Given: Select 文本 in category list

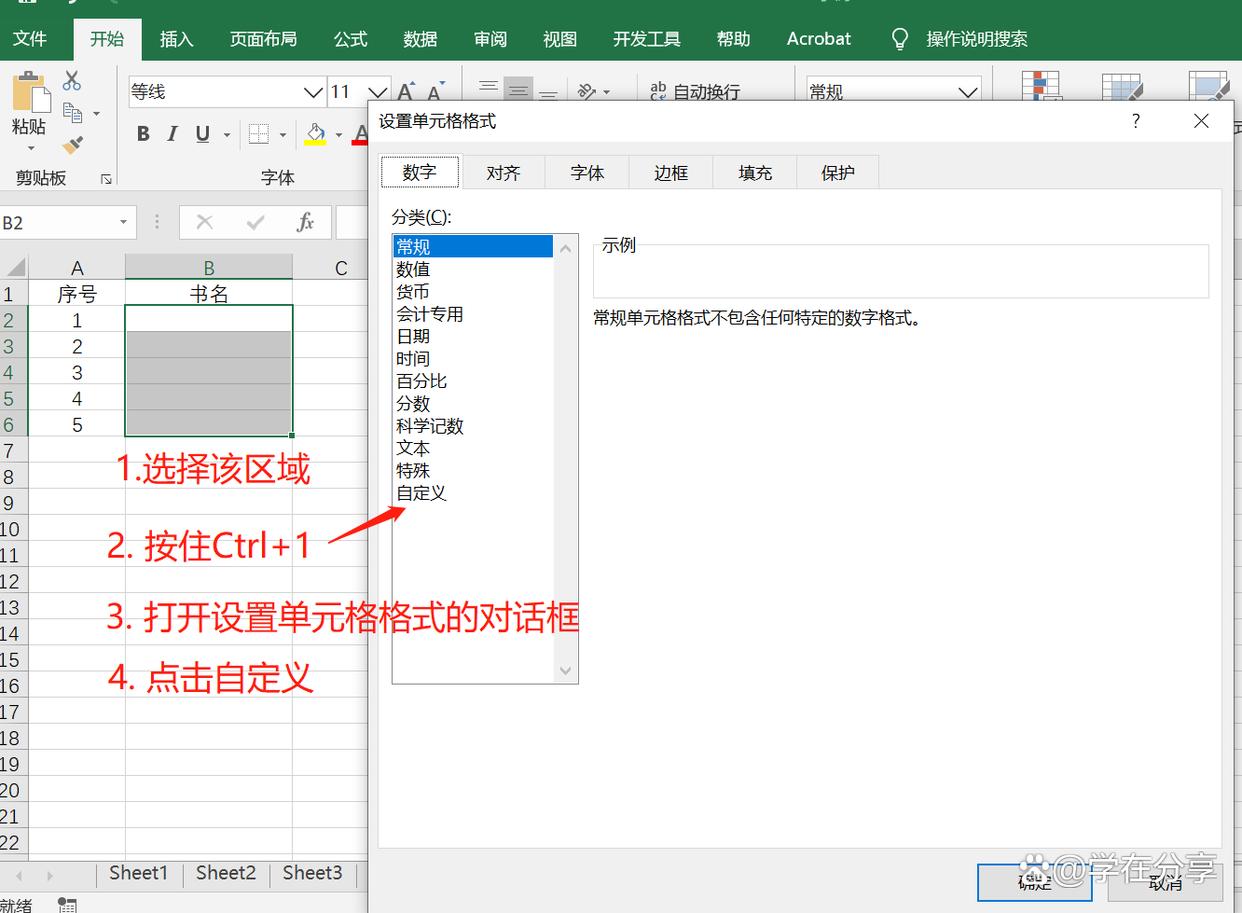Looking at the screenshot, I should click(413, 448).
